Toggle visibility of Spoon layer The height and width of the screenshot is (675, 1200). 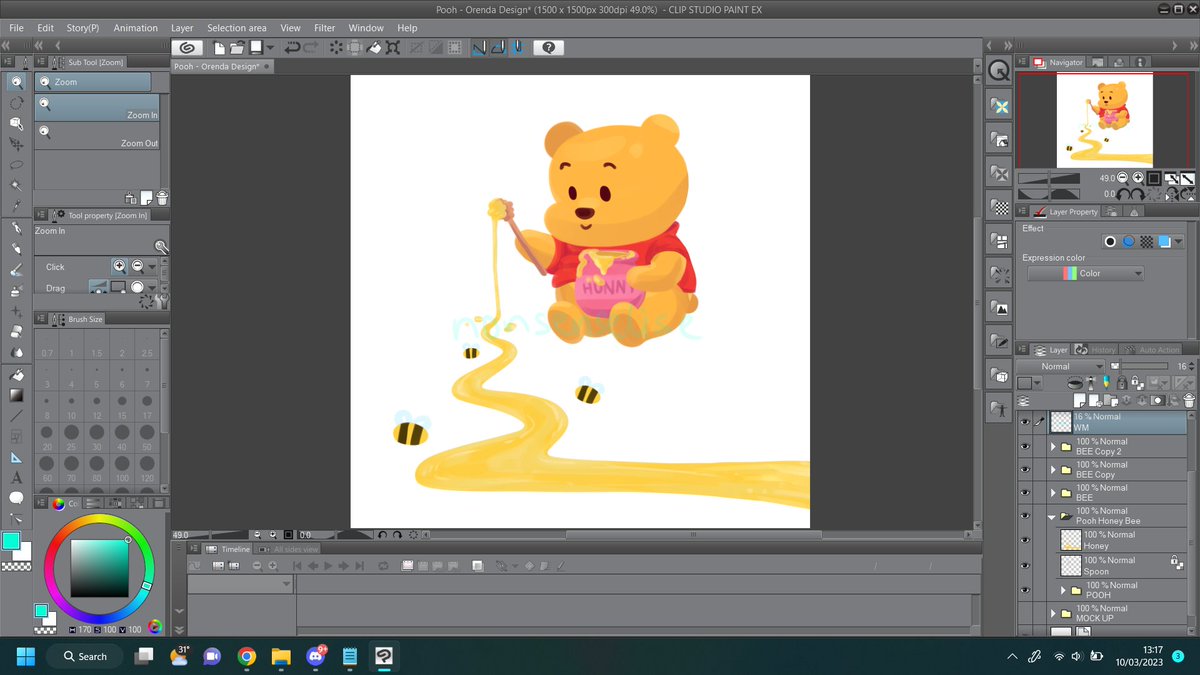click(1025, 566)
